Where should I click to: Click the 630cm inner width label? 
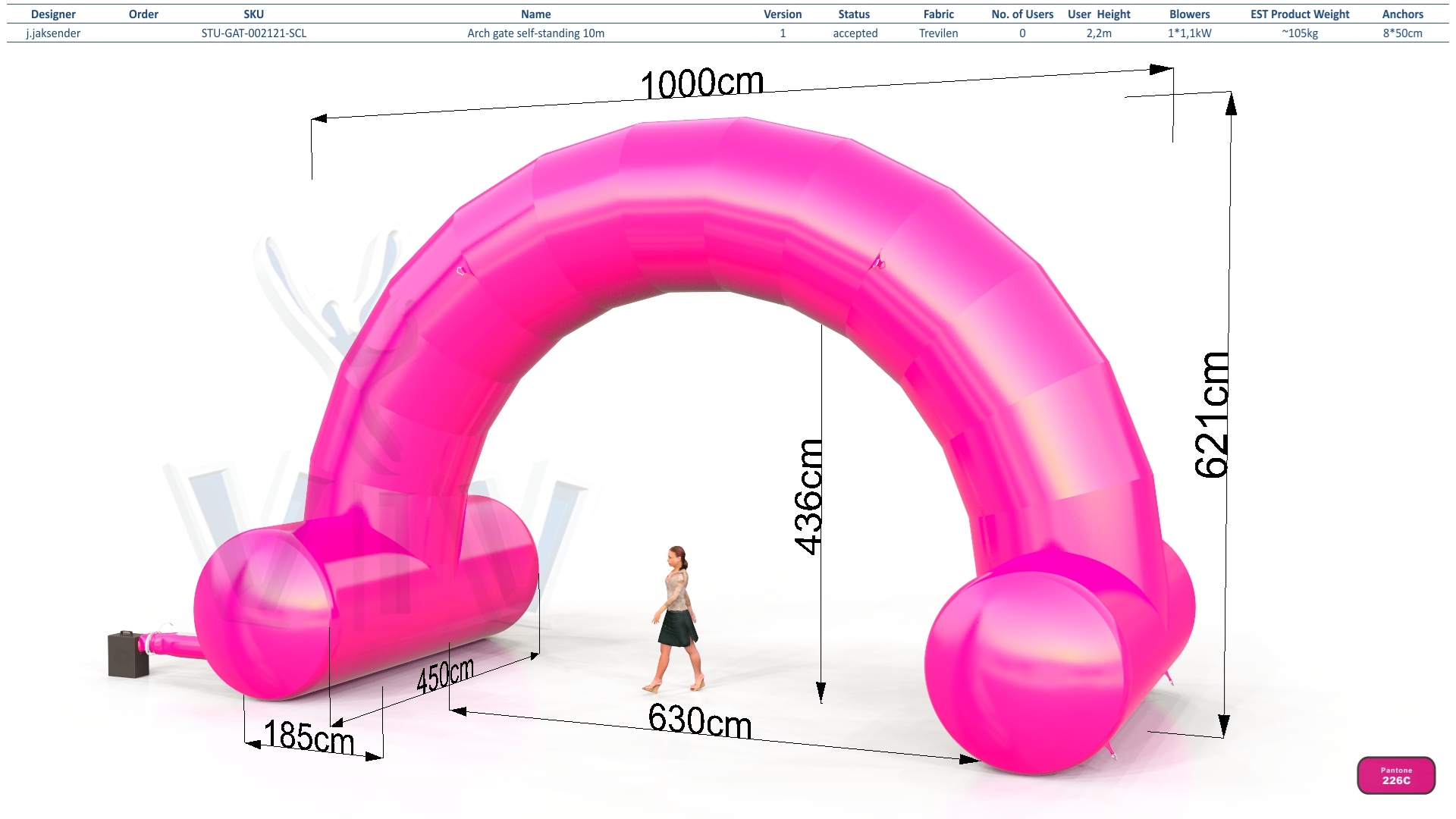pos(700,721)
